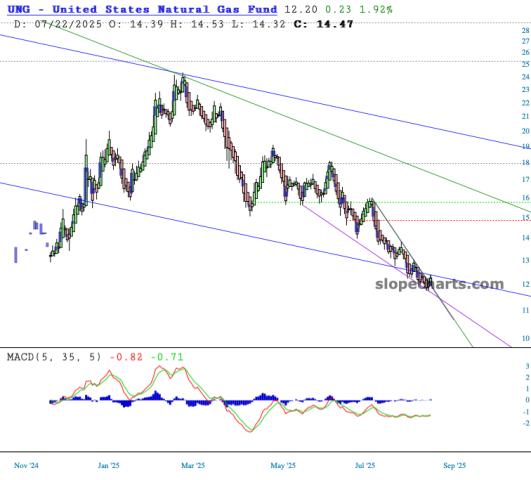Screen dimensions: 531x480
Task: Select the green dotted horizontal support line
Action: point(392,202)
